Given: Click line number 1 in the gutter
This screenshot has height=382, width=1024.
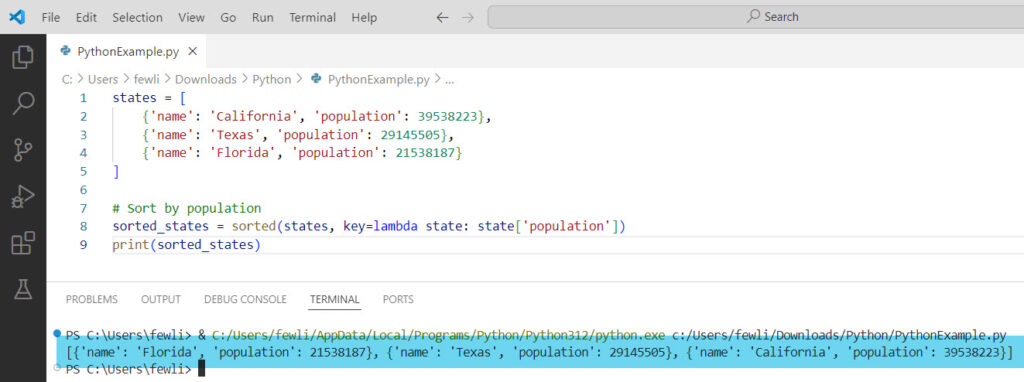Looking at the screenshot, I should (x=83, y=98).
